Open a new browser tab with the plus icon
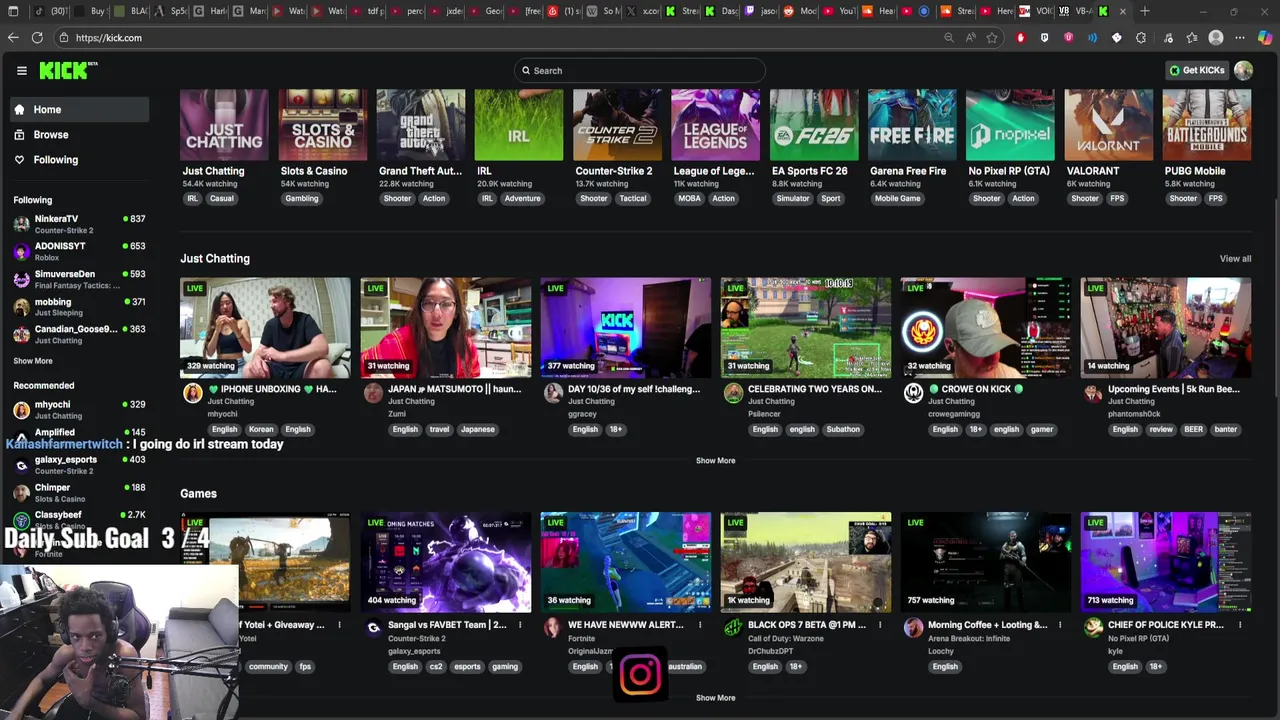Viewport: 1280px width, 720px height. [1145, 11]
